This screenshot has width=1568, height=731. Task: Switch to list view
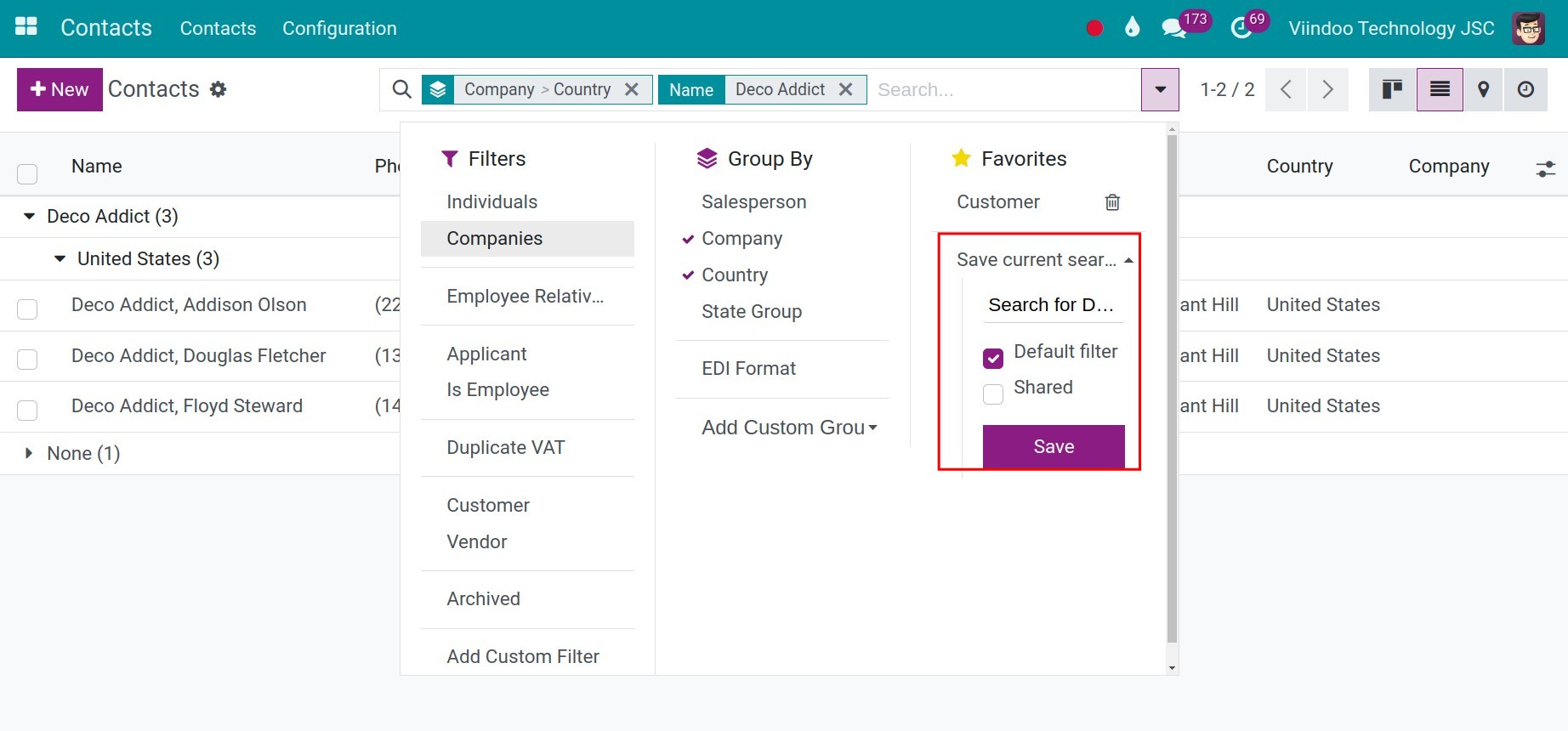(1440, 89)
